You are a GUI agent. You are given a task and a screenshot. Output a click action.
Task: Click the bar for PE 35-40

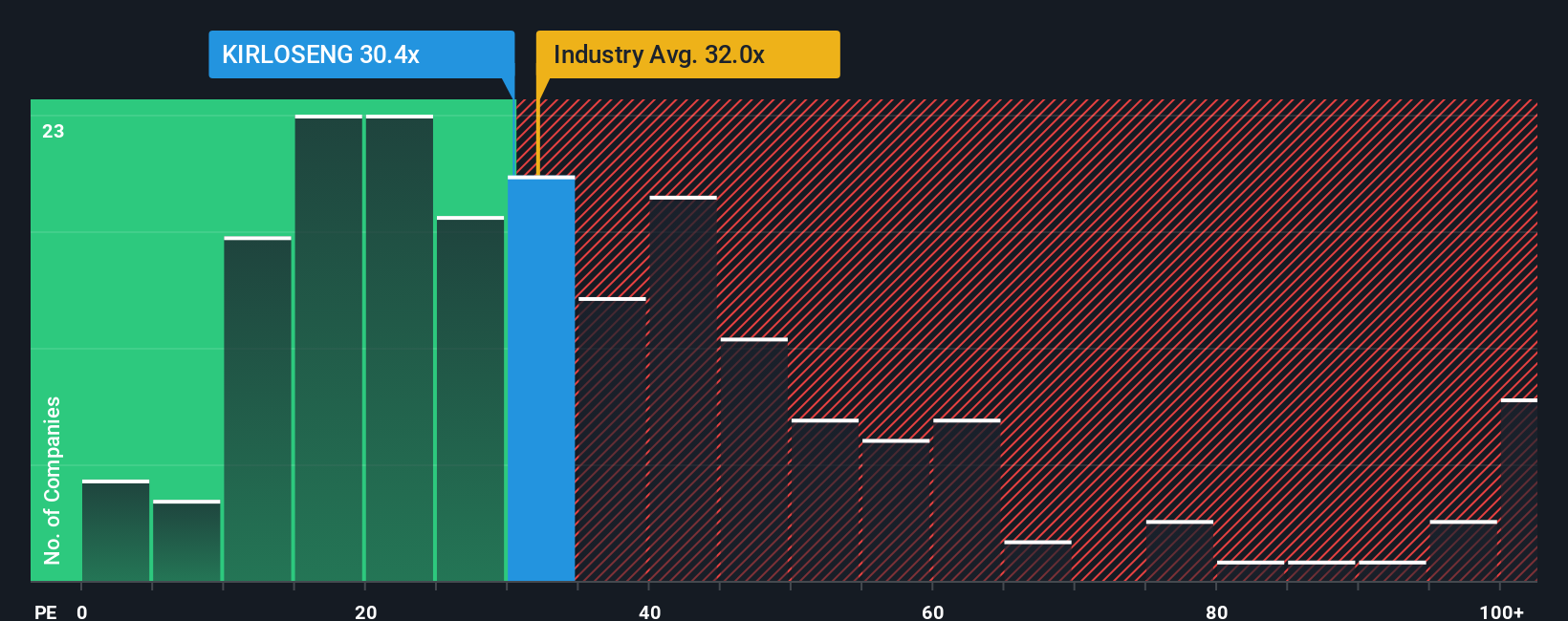coord(613,439)
